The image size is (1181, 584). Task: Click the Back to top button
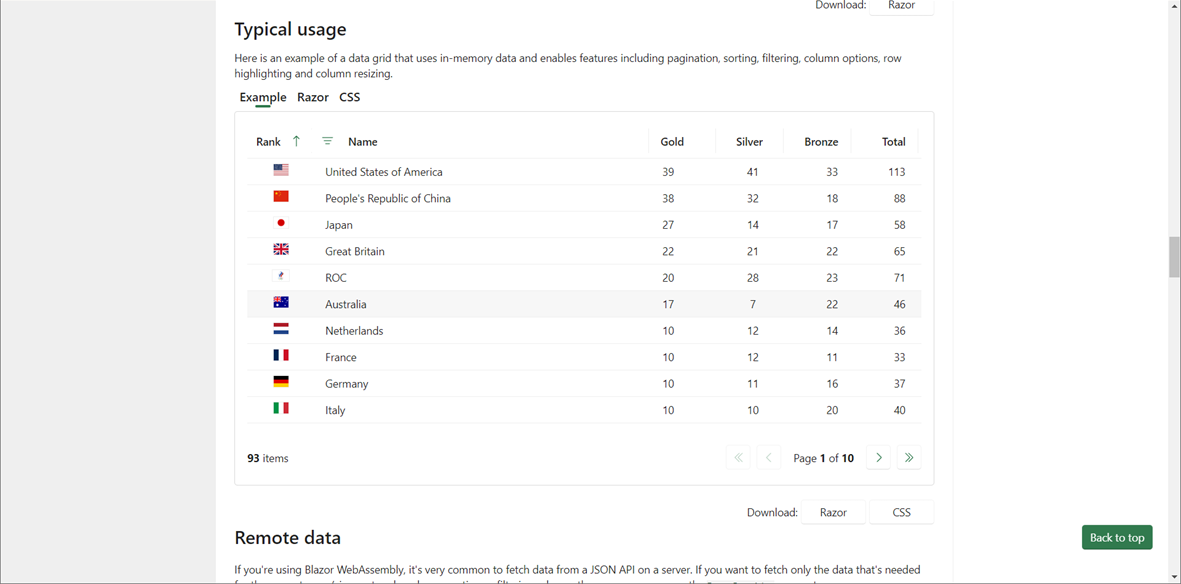pyautogui.click(x=1116, y=537)
